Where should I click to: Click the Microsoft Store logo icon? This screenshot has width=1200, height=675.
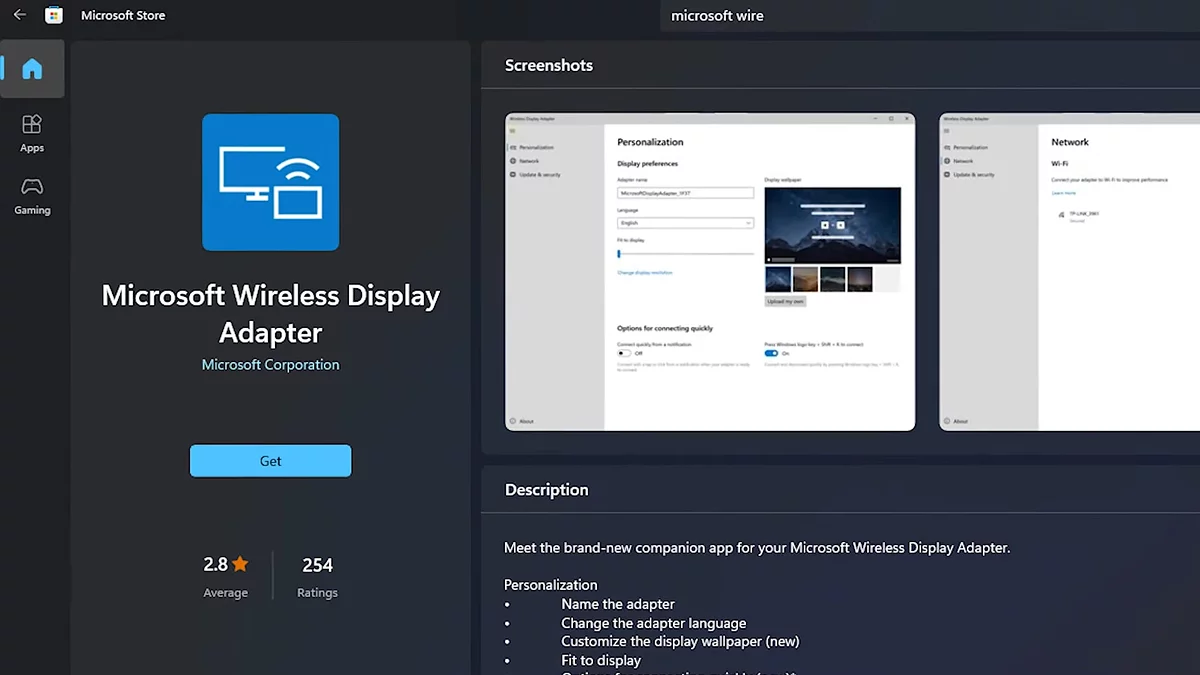click(x=54, y=15)
